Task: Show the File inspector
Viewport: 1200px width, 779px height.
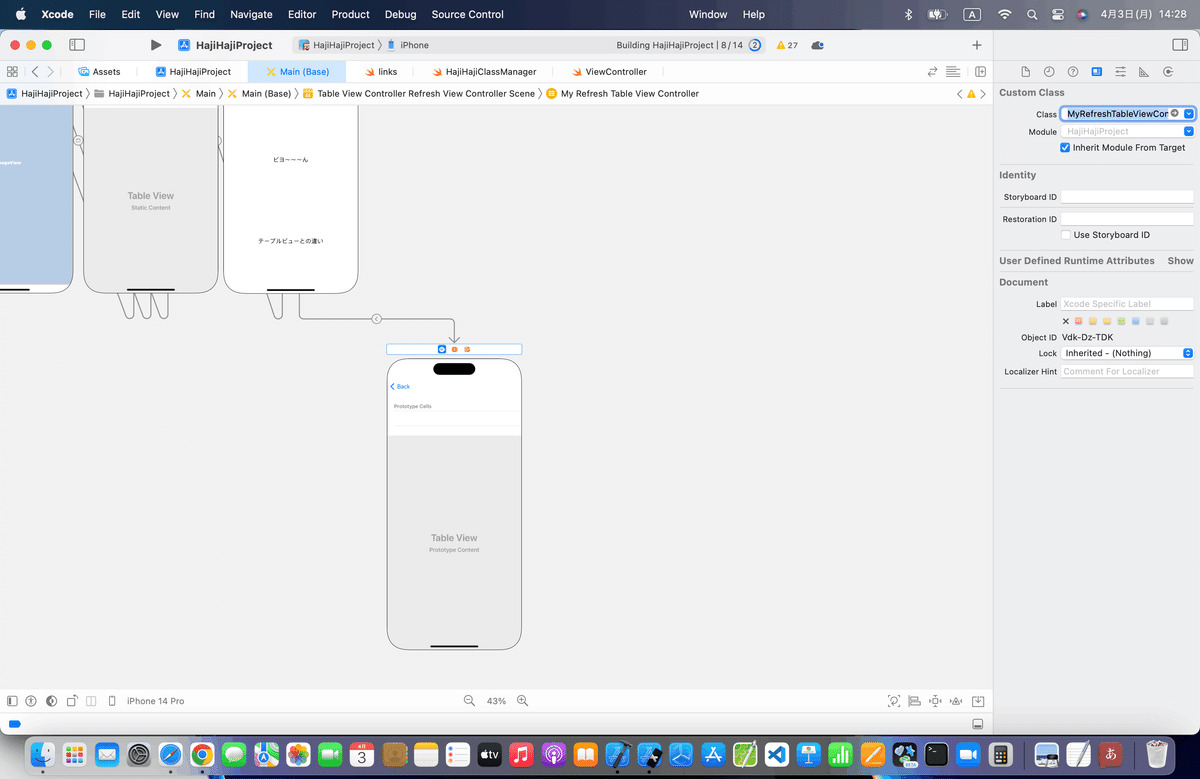Action: 1025,72
